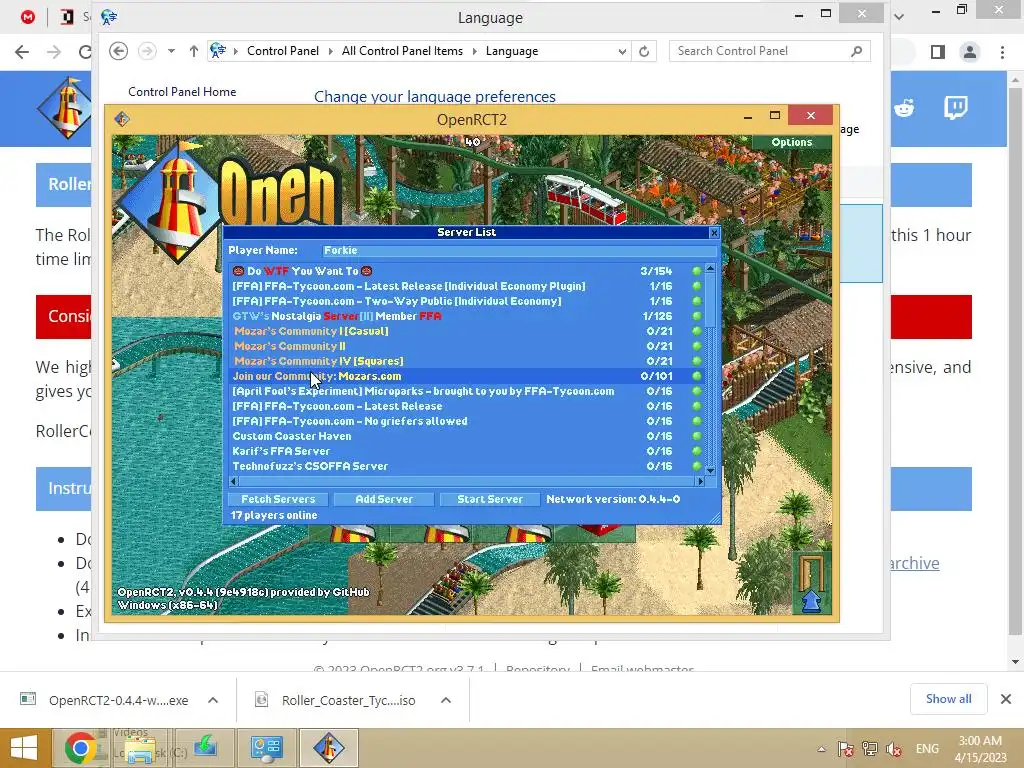Go up one level in Control Panel
1024x768 pixels.
(194, 51)
